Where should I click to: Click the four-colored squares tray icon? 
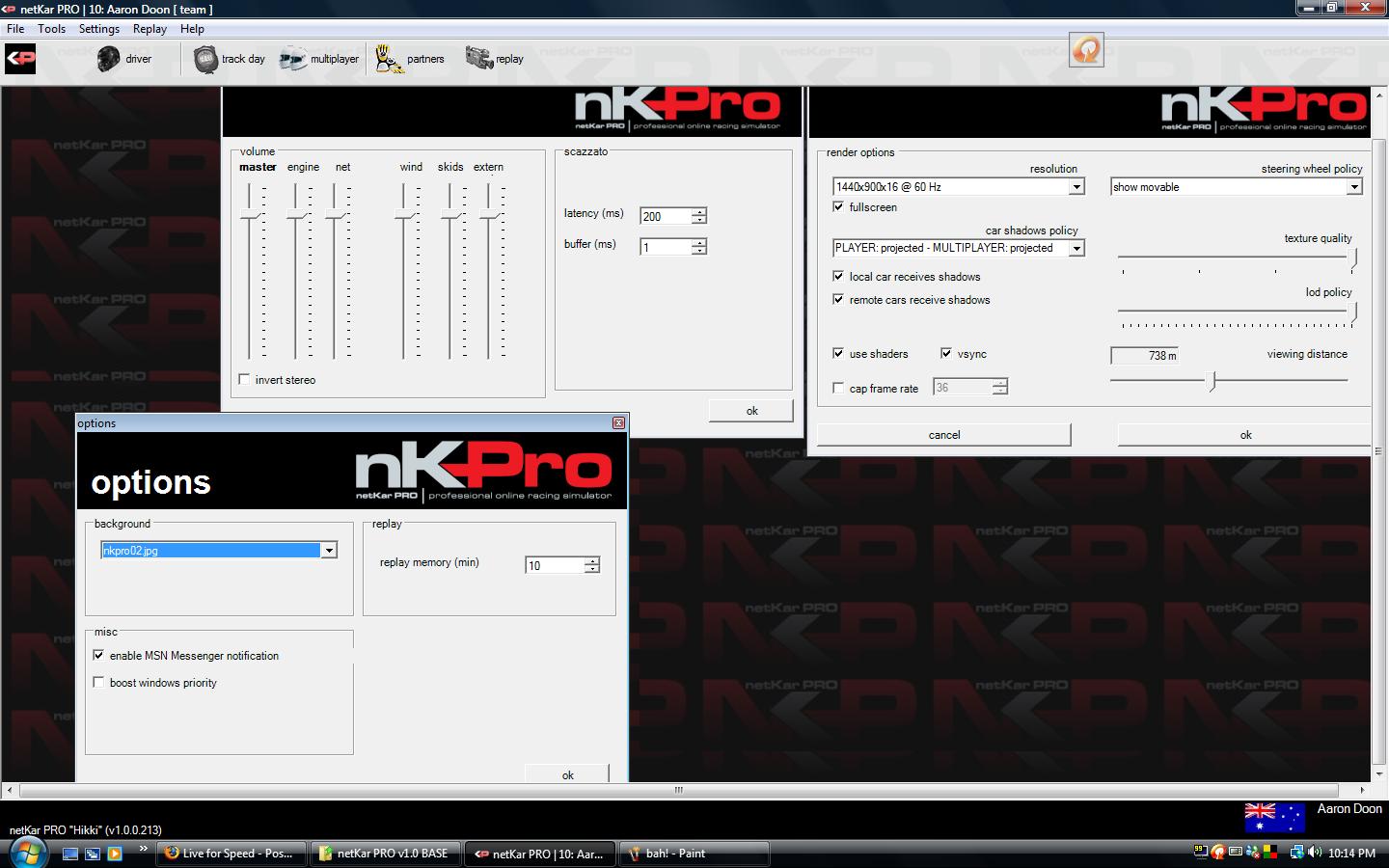(x=1270, y=853)
